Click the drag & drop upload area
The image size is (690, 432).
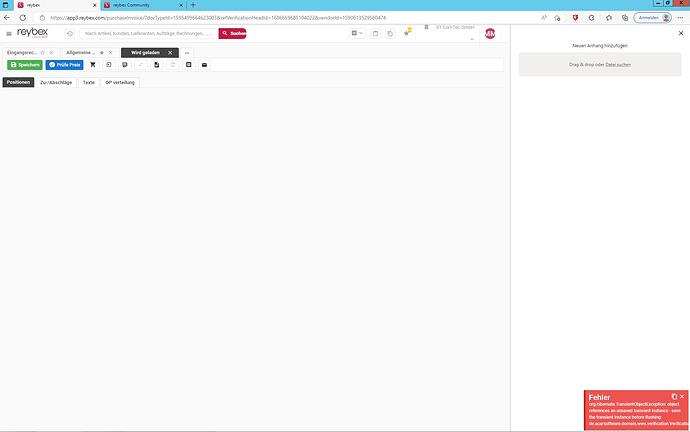[600, 64]
